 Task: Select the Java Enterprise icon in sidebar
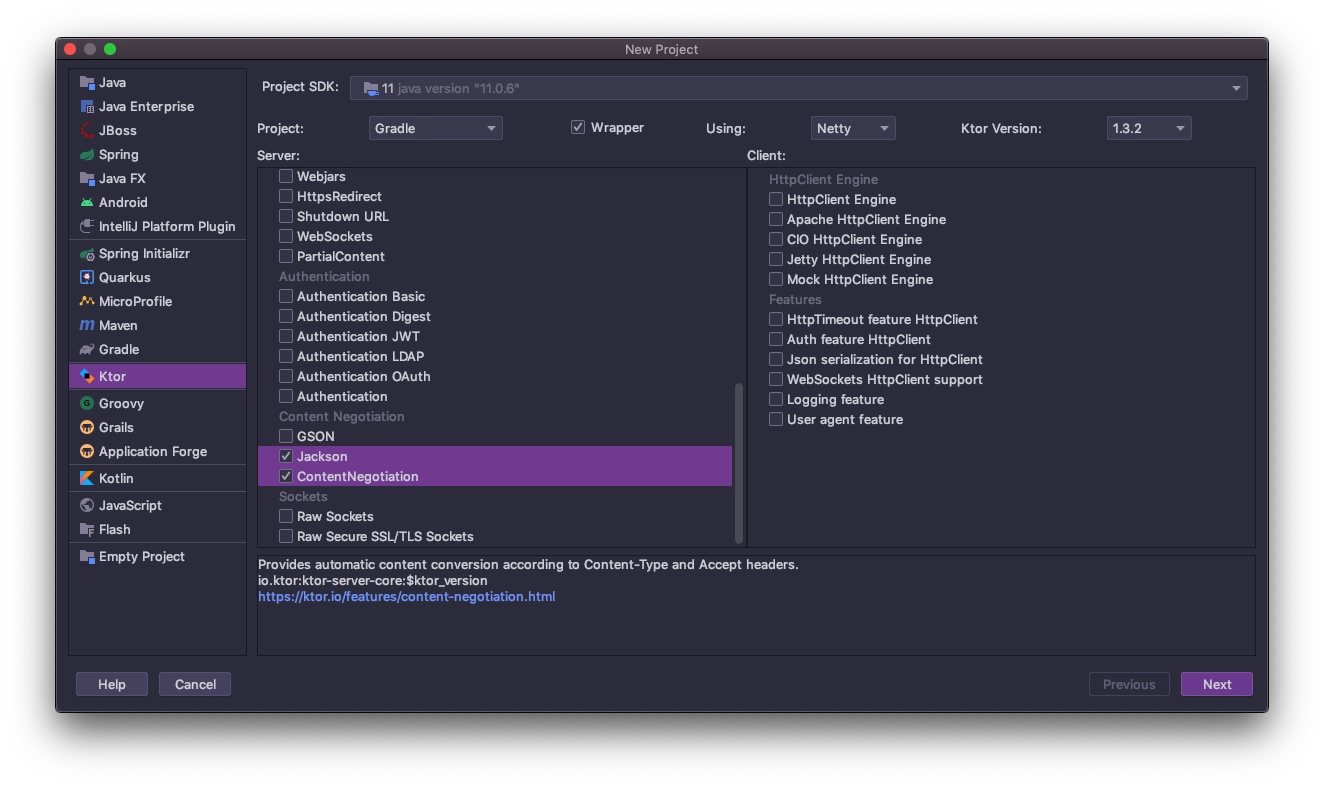coord(87,107)
